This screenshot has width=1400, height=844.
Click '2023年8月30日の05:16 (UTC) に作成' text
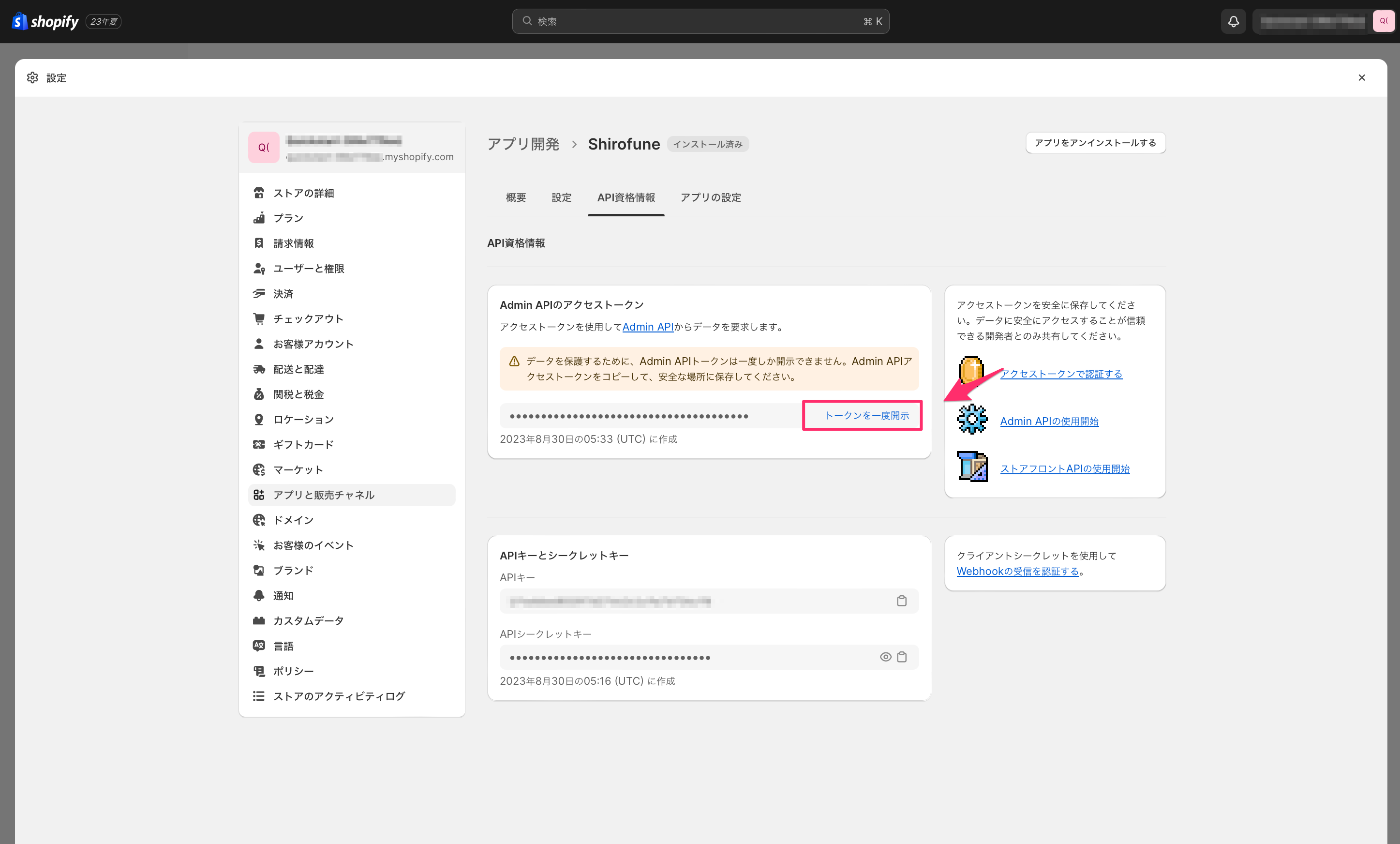587,681
